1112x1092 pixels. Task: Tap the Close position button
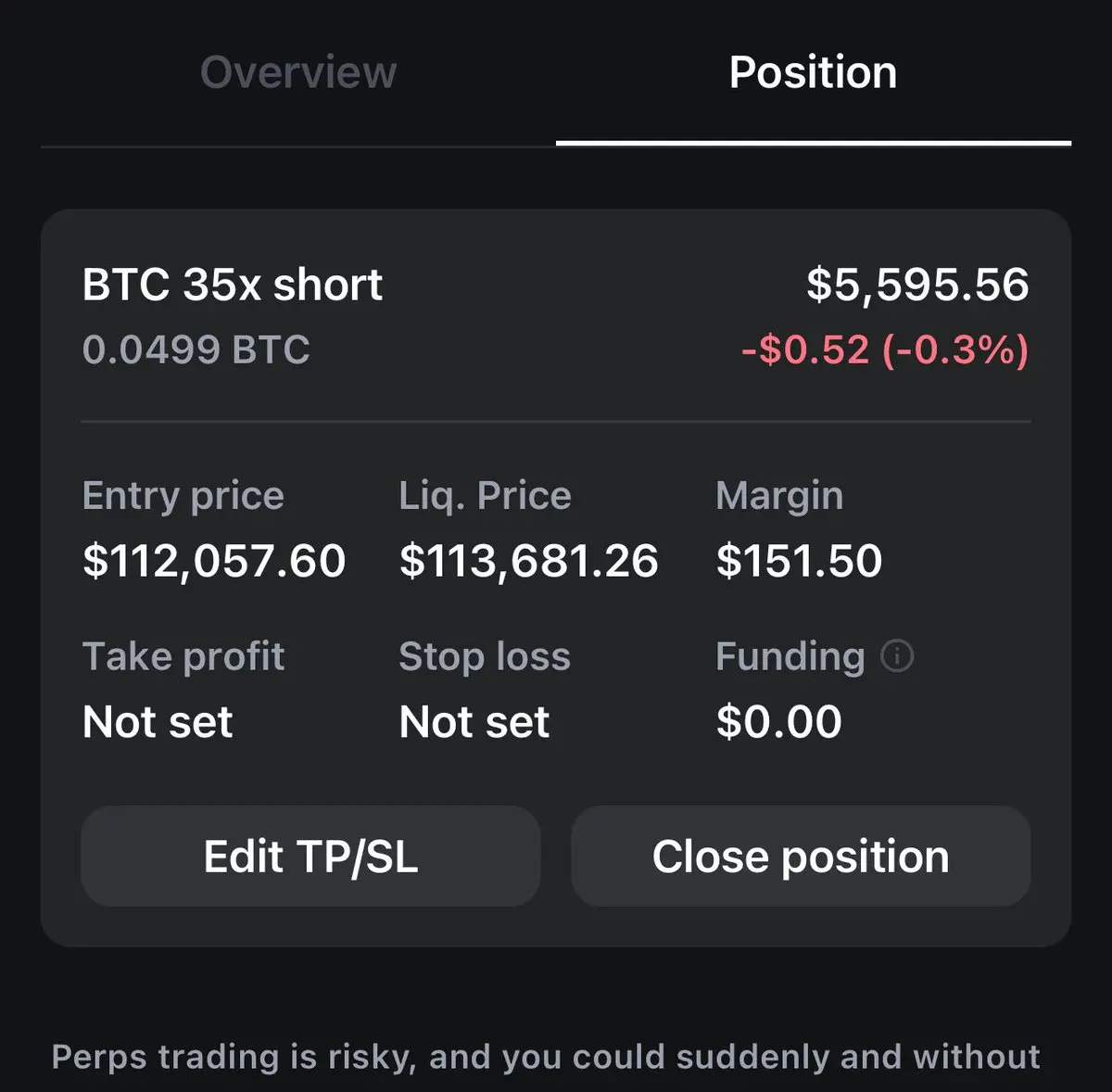[x=801, y=856]
